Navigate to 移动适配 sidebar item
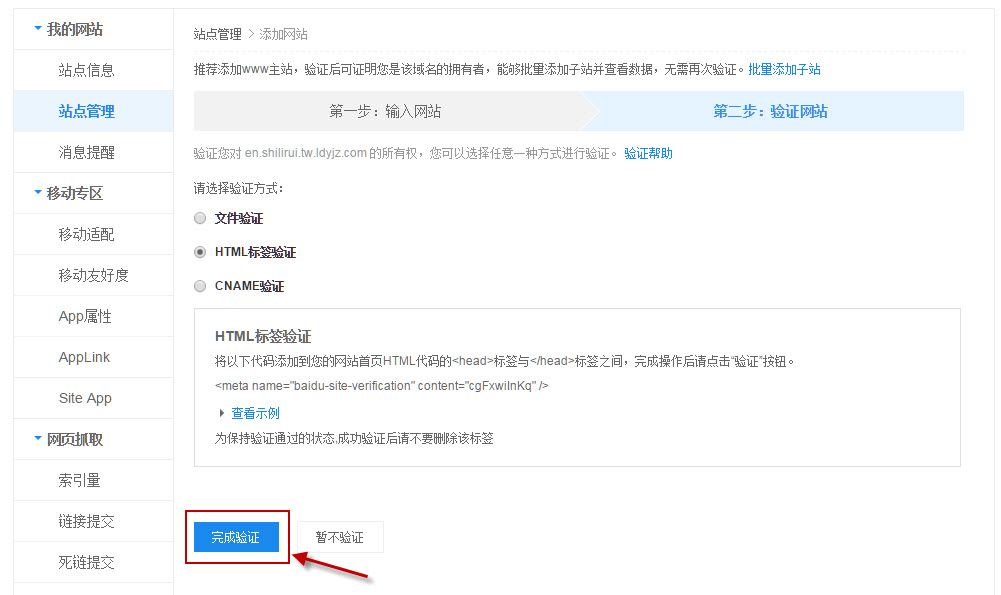The width and height of the screenshot is (1001, 595). [x=86, y=234]
